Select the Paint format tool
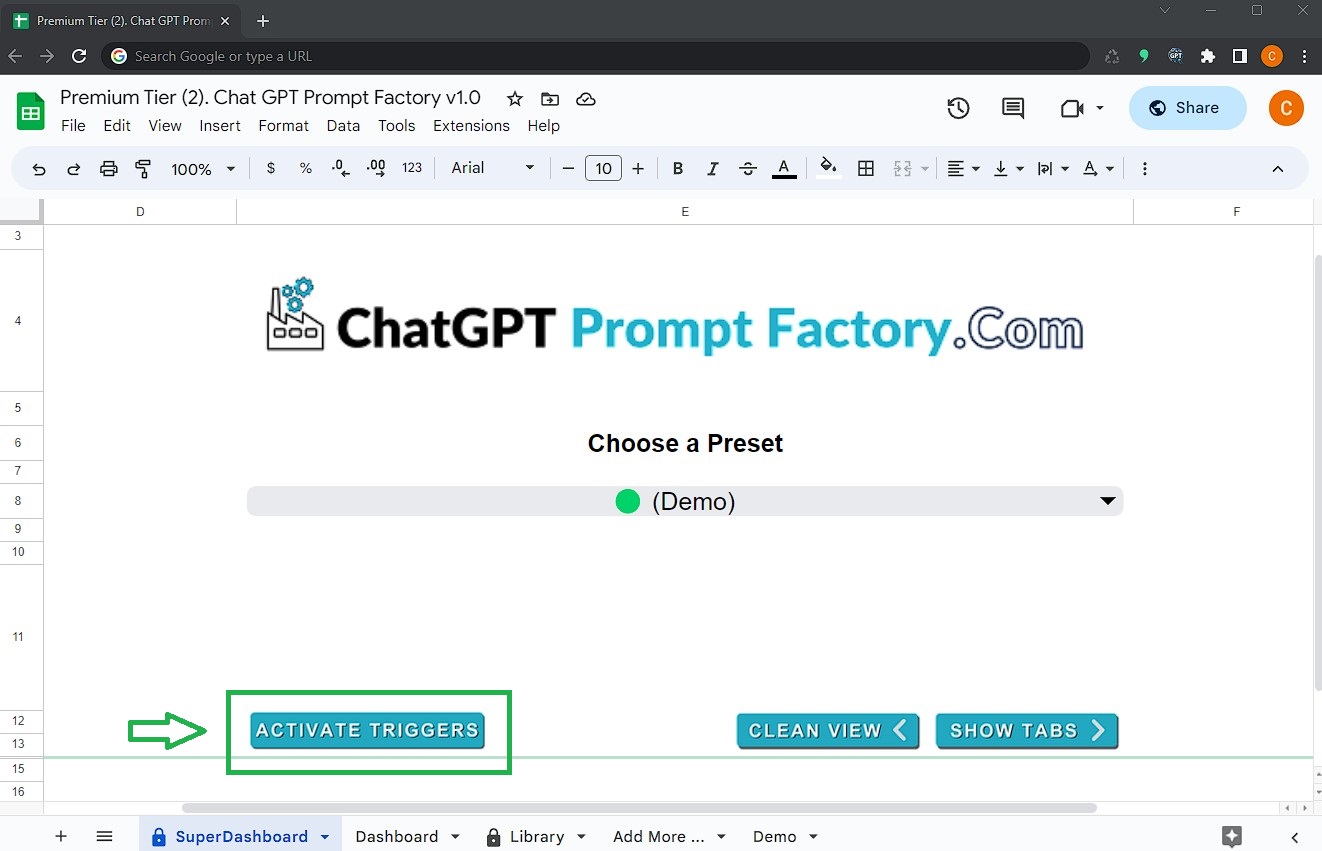Viewport: 1322px width, 851px height. 143,168
